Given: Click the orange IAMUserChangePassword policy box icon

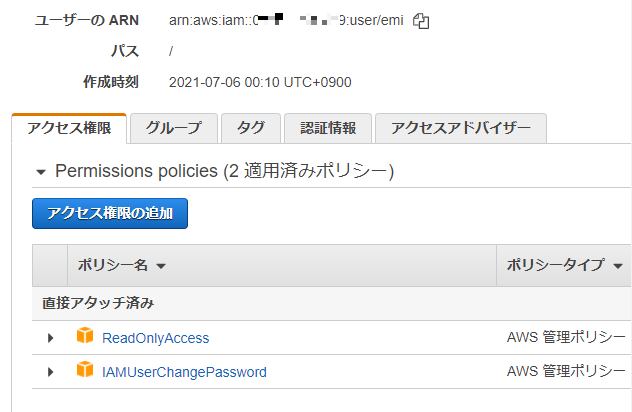Looking at the screenshot, I should pos(85,369).
